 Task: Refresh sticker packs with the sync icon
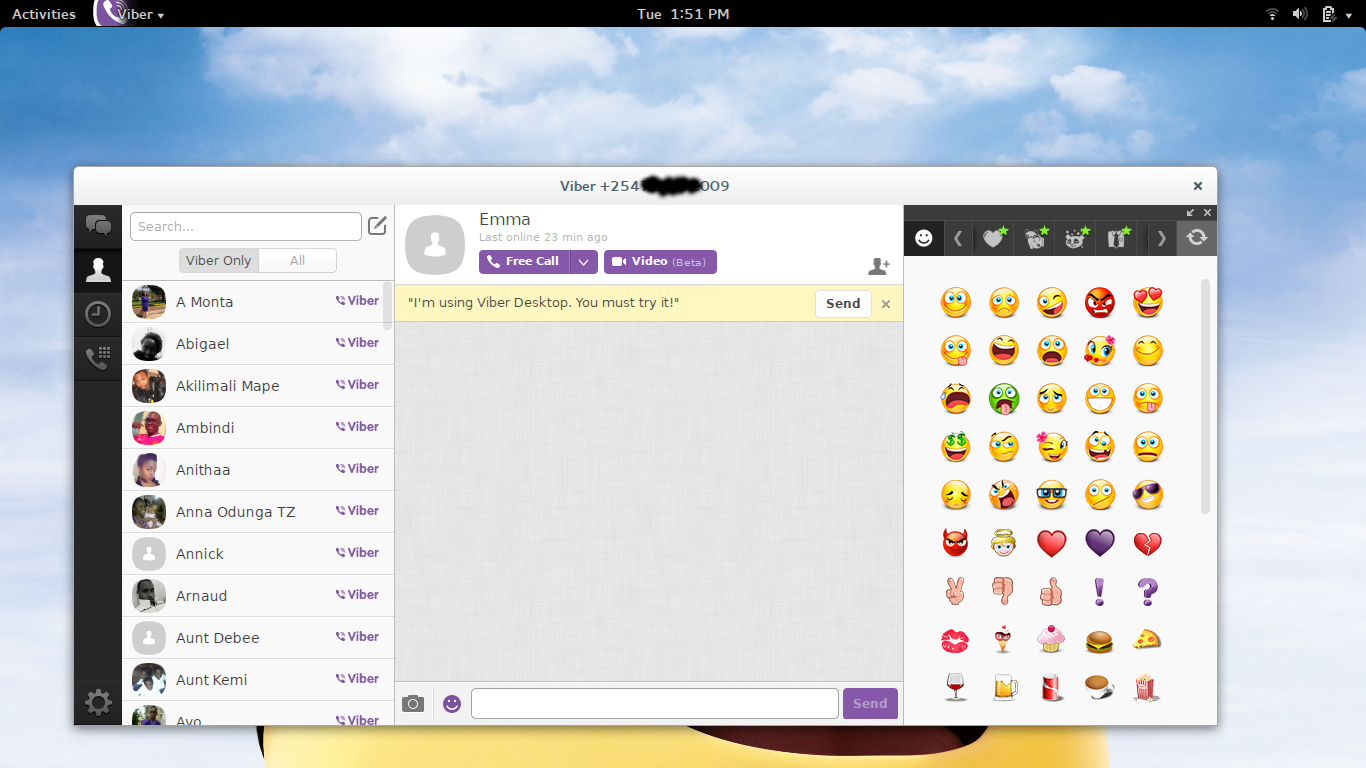click(1197, 238)
